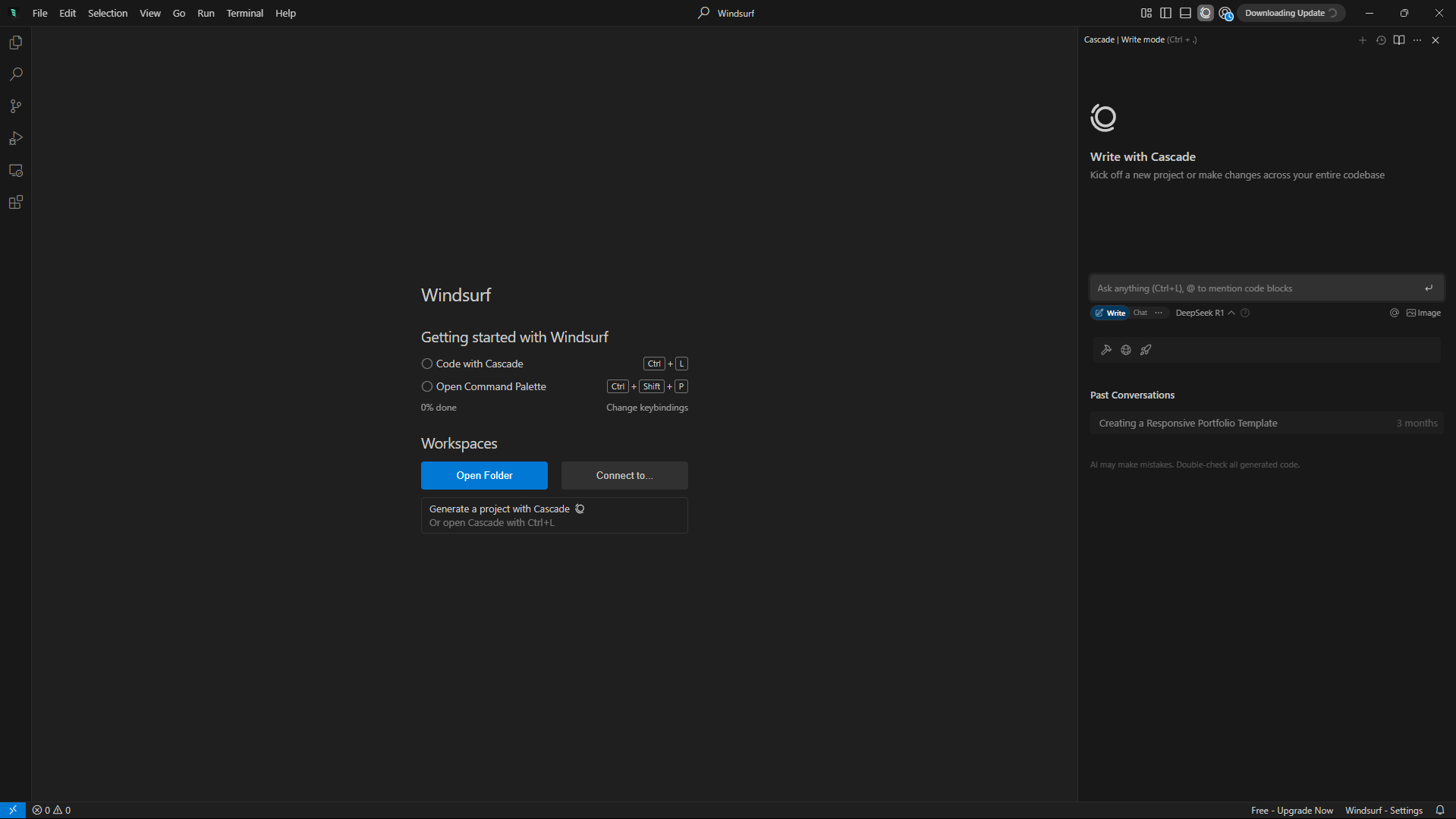Viewport: 1456px width, 819px height.
Task: Click the Customize Layout icon
Action: coord(1146,13)
